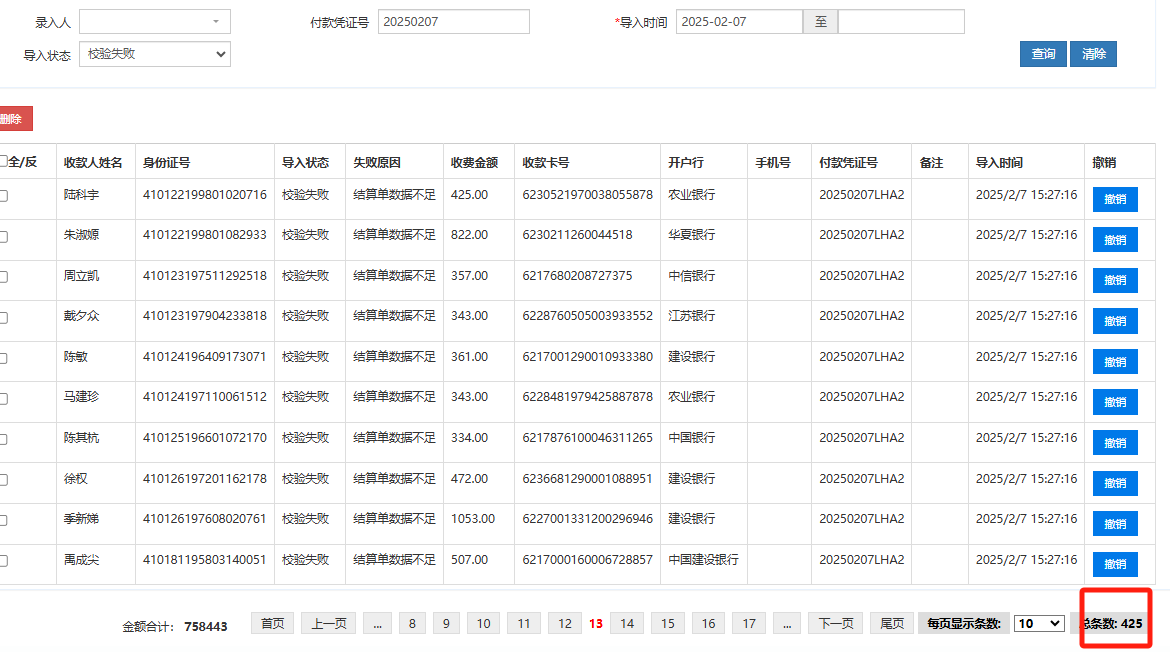Image resolution: width=1170 pixels, height=652 pixels.
Task: Click the 付款凭证号 input field
Action: pyautogui.click(x=453, y=22)
